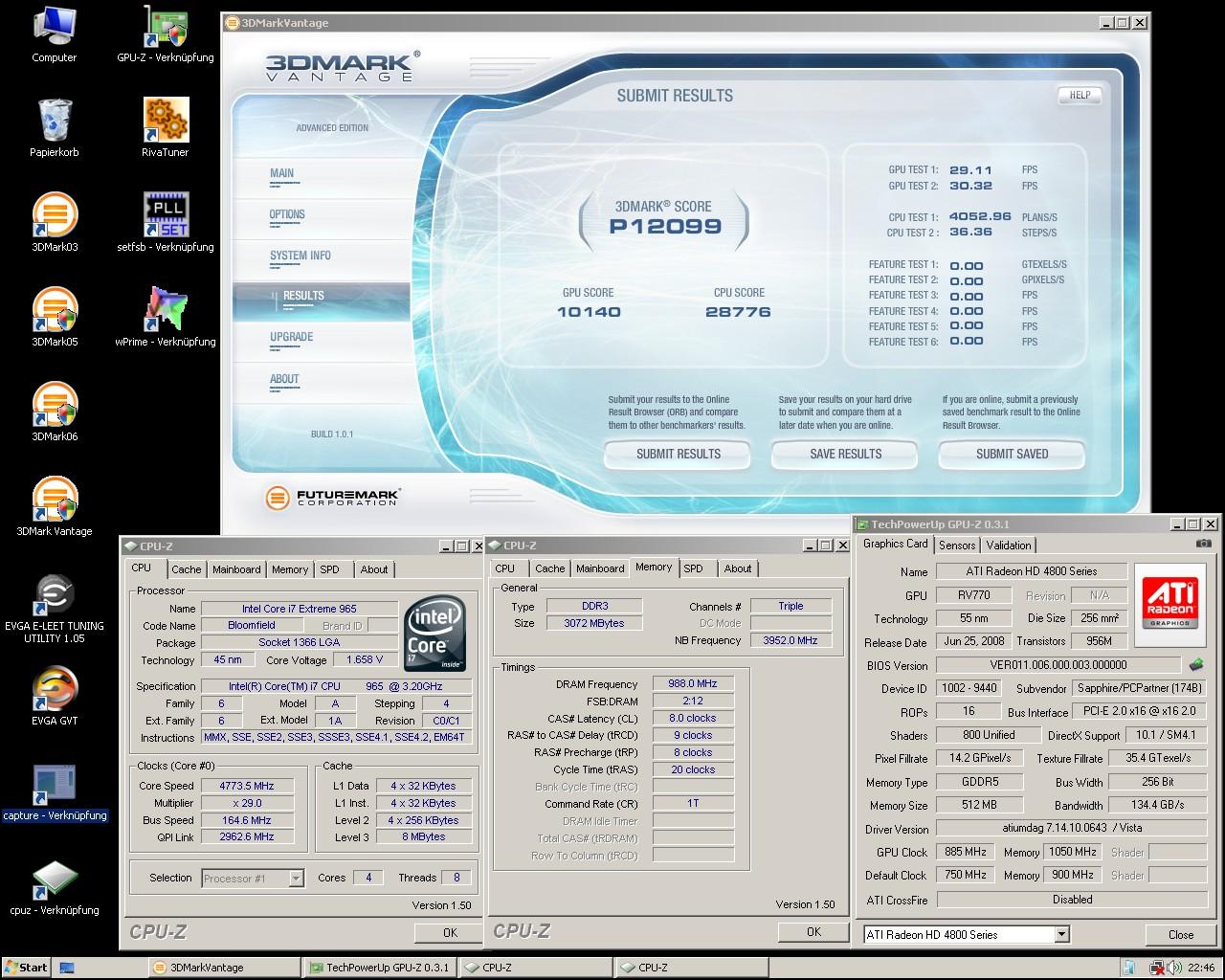Launch the 3DMark06 desktop shortcut
Viewport: 1225px width, 980px height.
pyautogui.click(x=55, y=412)
